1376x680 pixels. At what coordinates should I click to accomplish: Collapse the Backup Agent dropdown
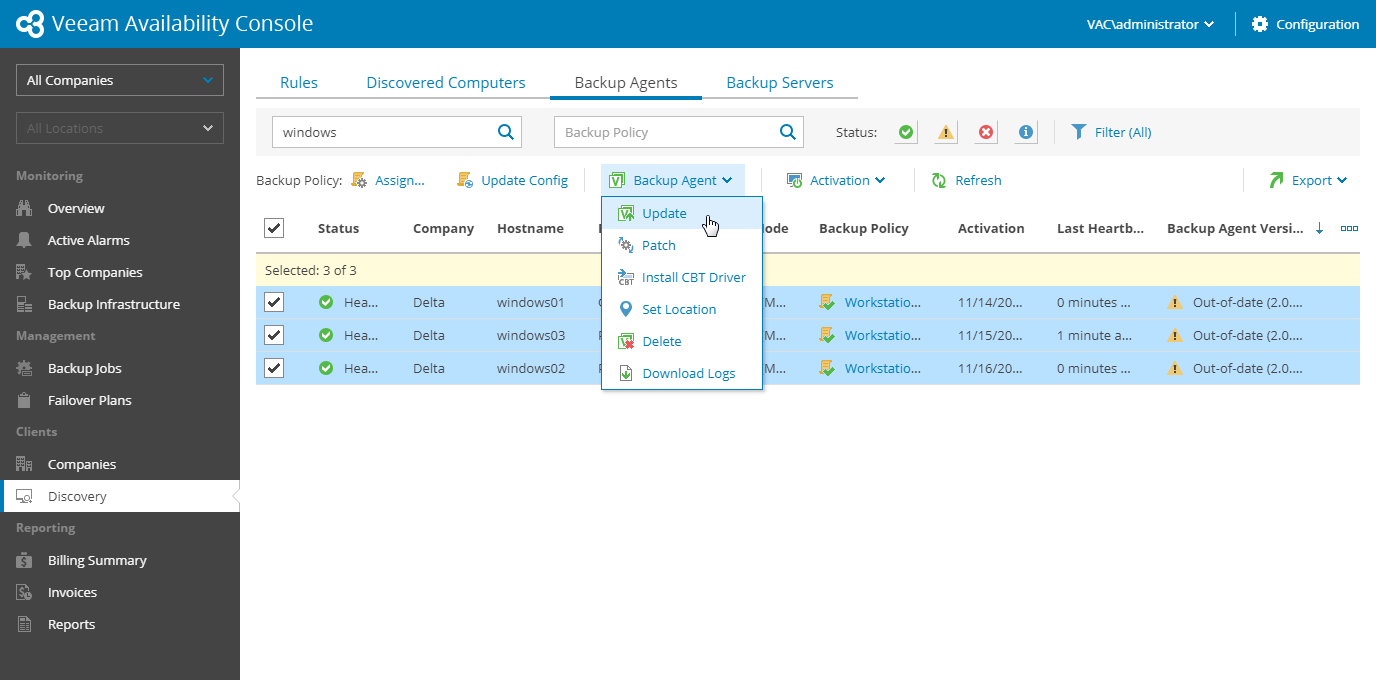tap(673, 180)
